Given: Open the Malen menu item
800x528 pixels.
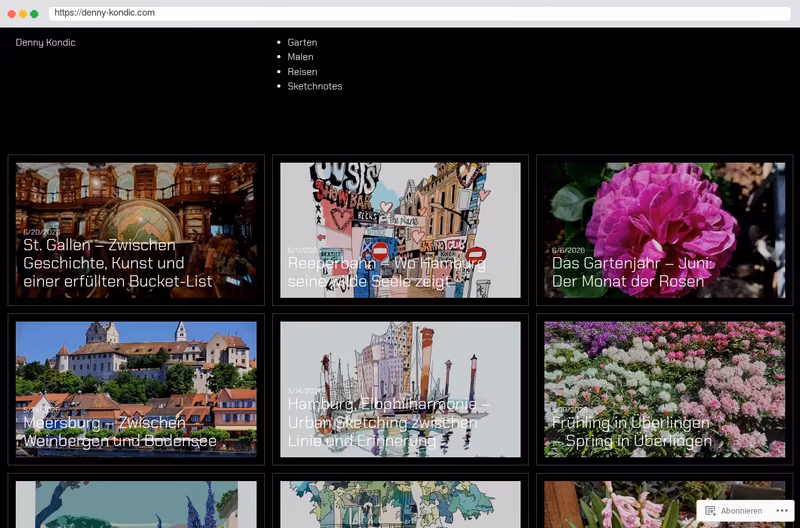Looking at the screenshot, I should point(300,57).
